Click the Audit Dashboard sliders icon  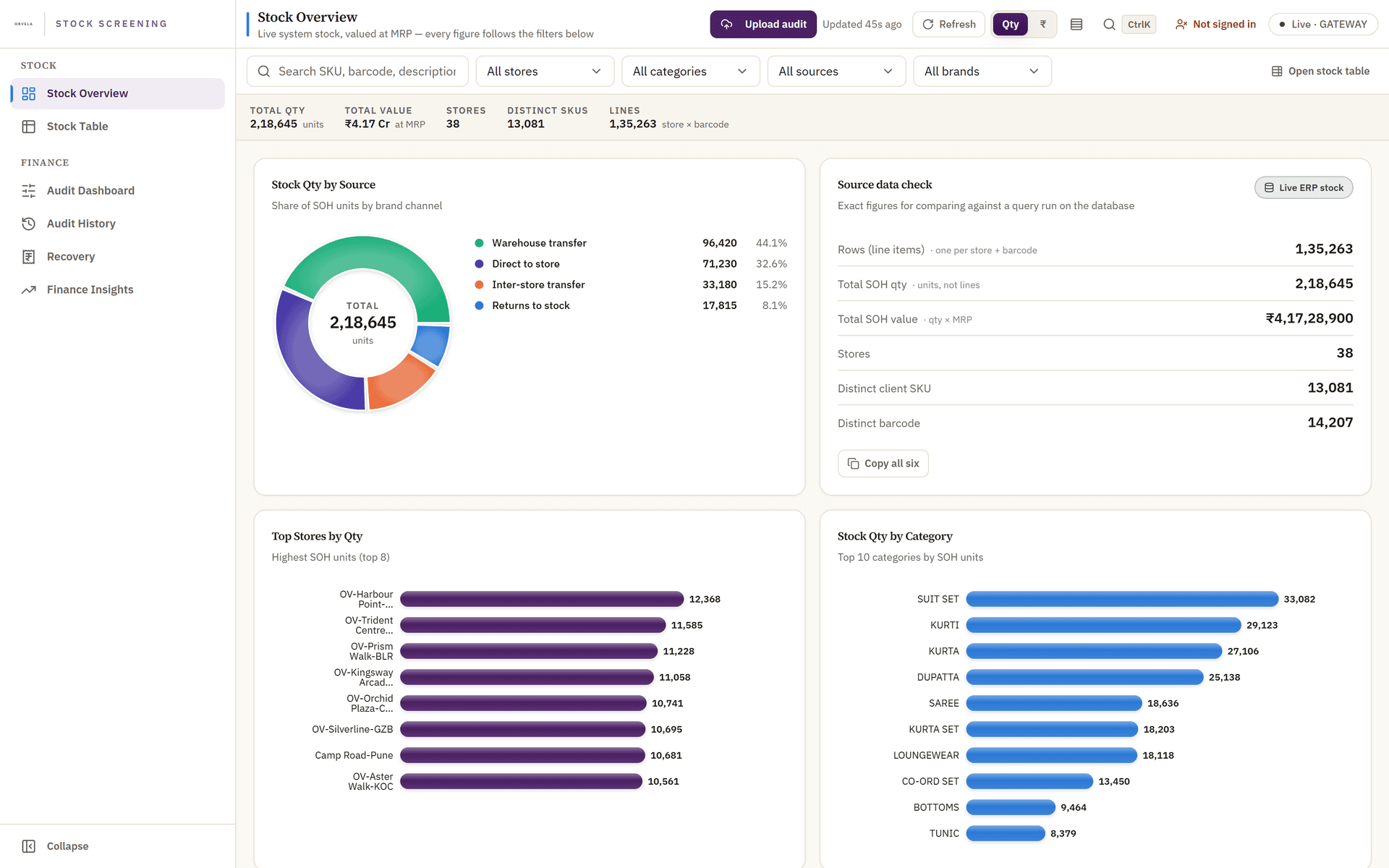point(29,191)
